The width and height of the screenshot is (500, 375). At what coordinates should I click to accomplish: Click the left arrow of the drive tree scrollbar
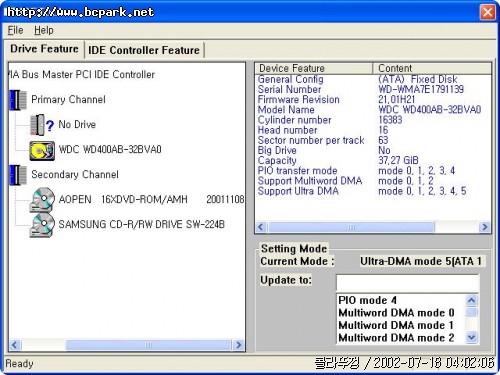click(15, 345)
